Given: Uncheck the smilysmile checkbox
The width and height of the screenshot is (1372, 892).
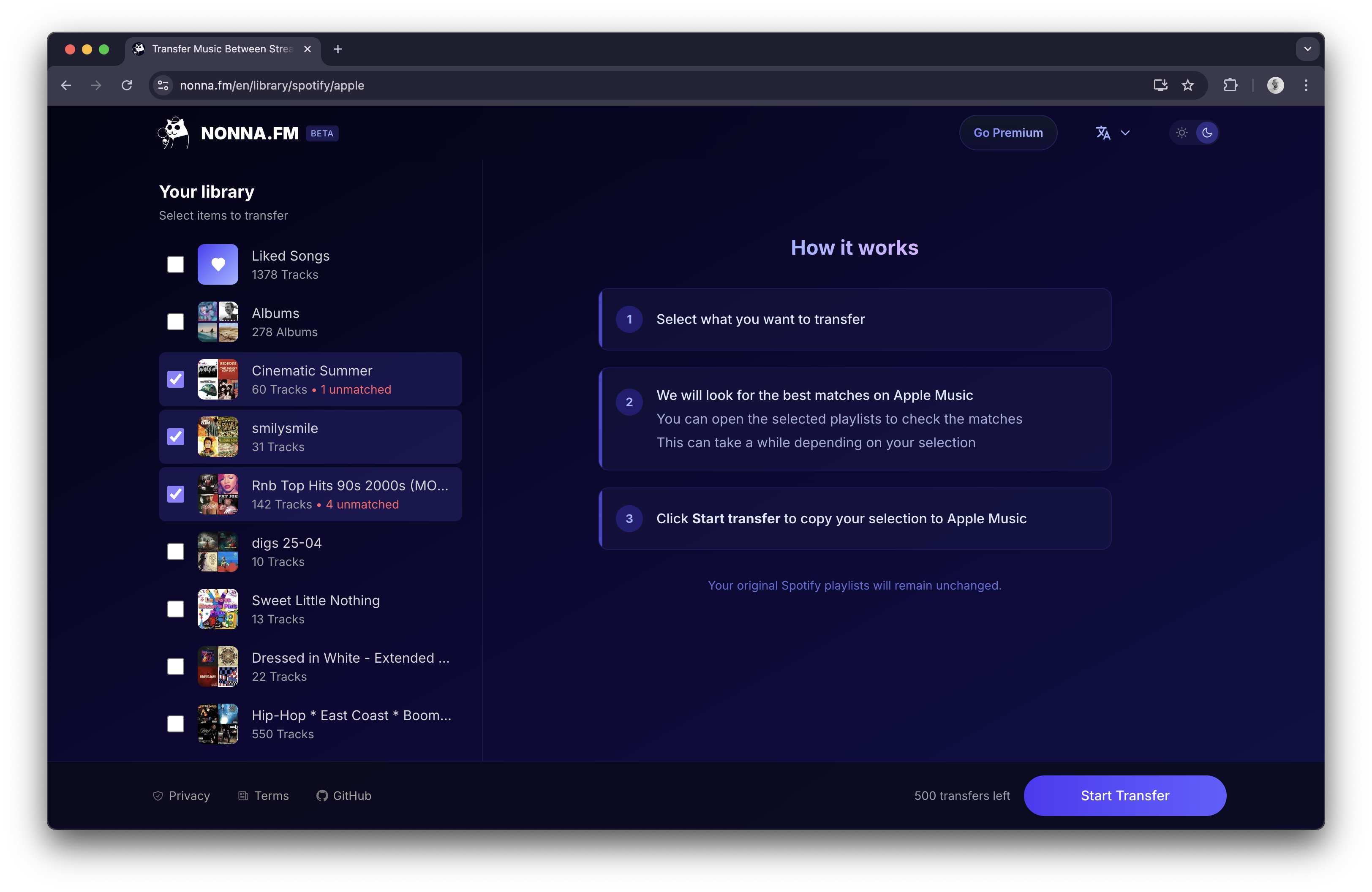Looking at the screenshot, I should (x=175, y=437).
